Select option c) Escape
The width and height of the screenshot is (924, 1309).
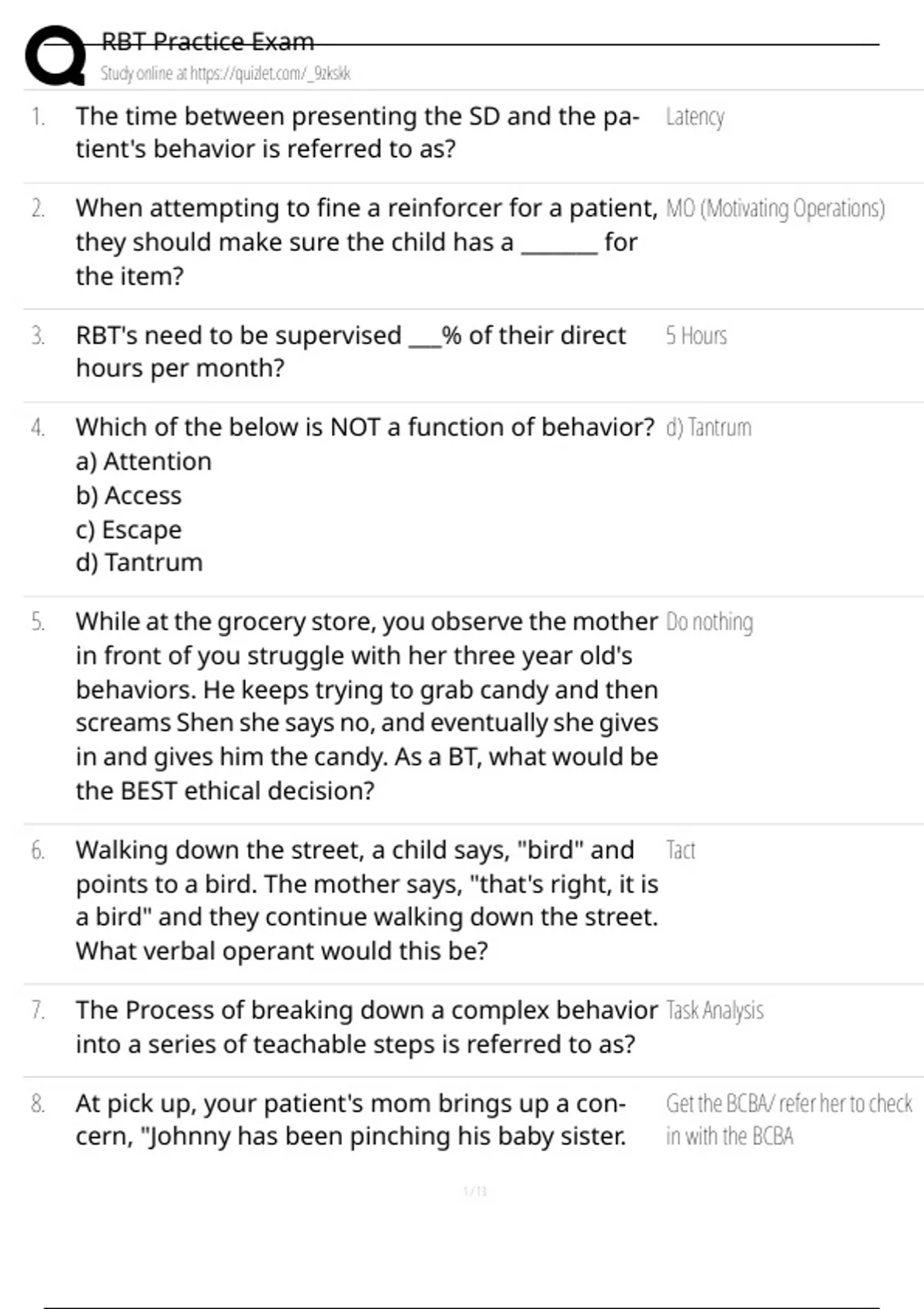(129, 530)
